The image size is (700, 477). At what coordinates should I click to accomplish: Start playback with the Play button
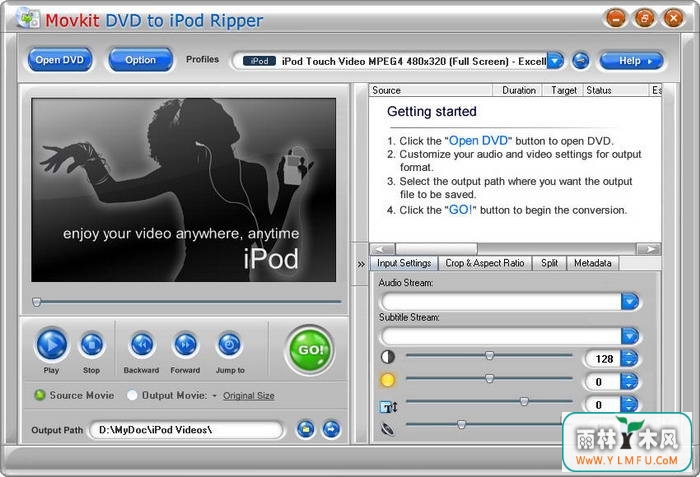pos(52,344)
